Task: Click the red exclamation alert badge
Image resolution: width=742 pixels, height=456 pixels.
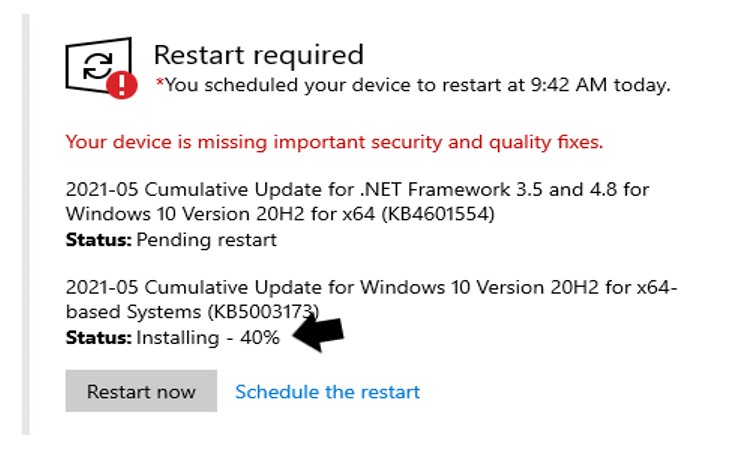Action: [x=122, y=85]
